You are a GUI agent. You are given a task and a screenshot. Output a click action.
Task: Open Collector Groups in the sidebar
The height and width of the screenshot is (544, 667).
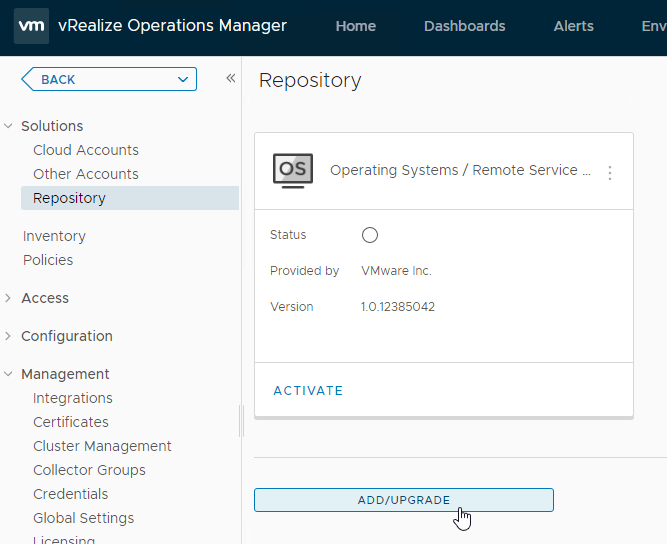pyautogui.click(x=89, y=470)
